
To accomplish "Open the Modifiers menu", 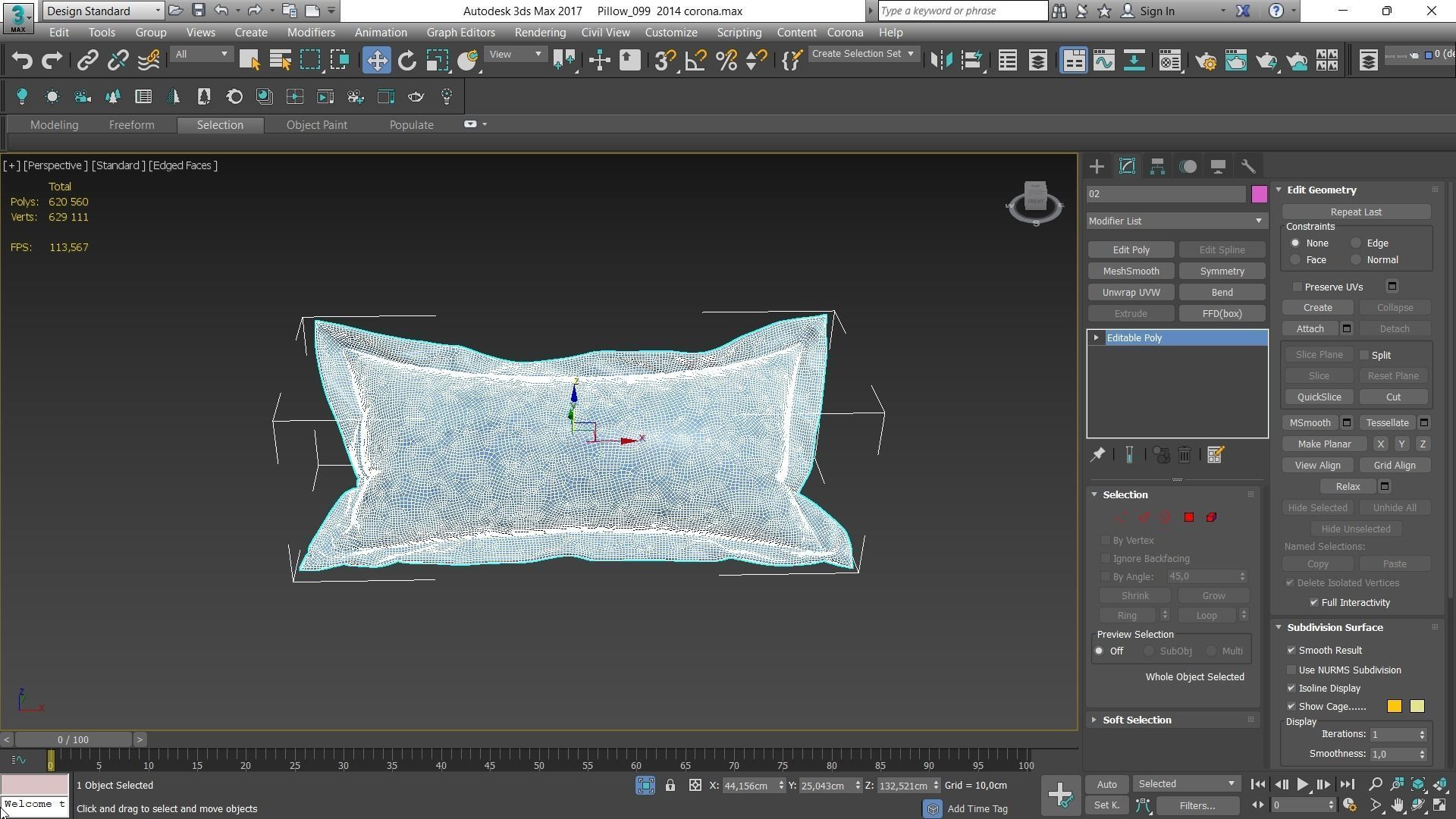I will 311,33.
